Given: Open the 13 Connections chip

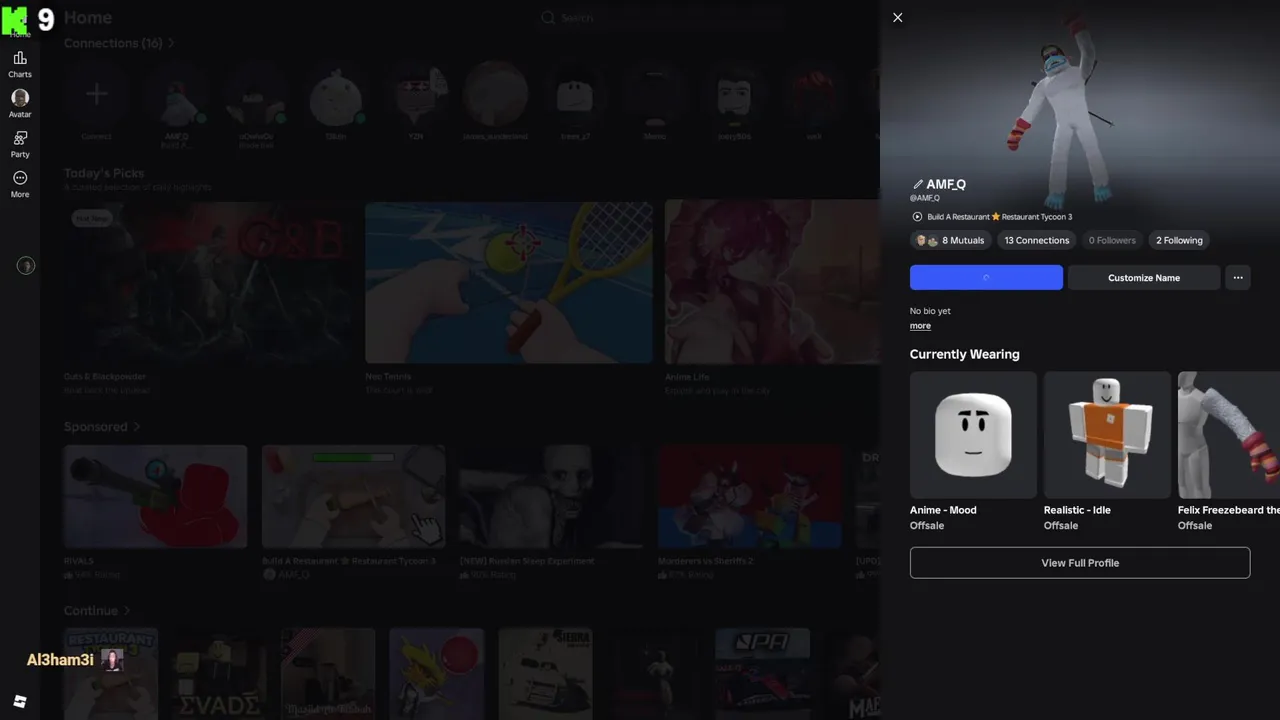Looking at the screenshot, I should [x=1037, y=240].
